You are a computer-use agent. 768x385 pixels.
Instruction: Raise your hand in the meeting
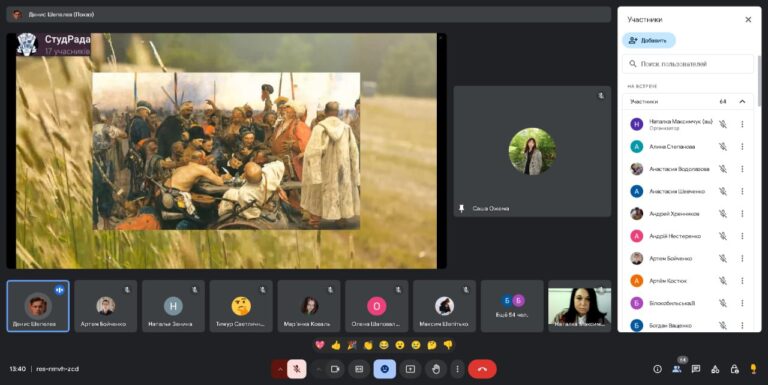coord(436,369)
